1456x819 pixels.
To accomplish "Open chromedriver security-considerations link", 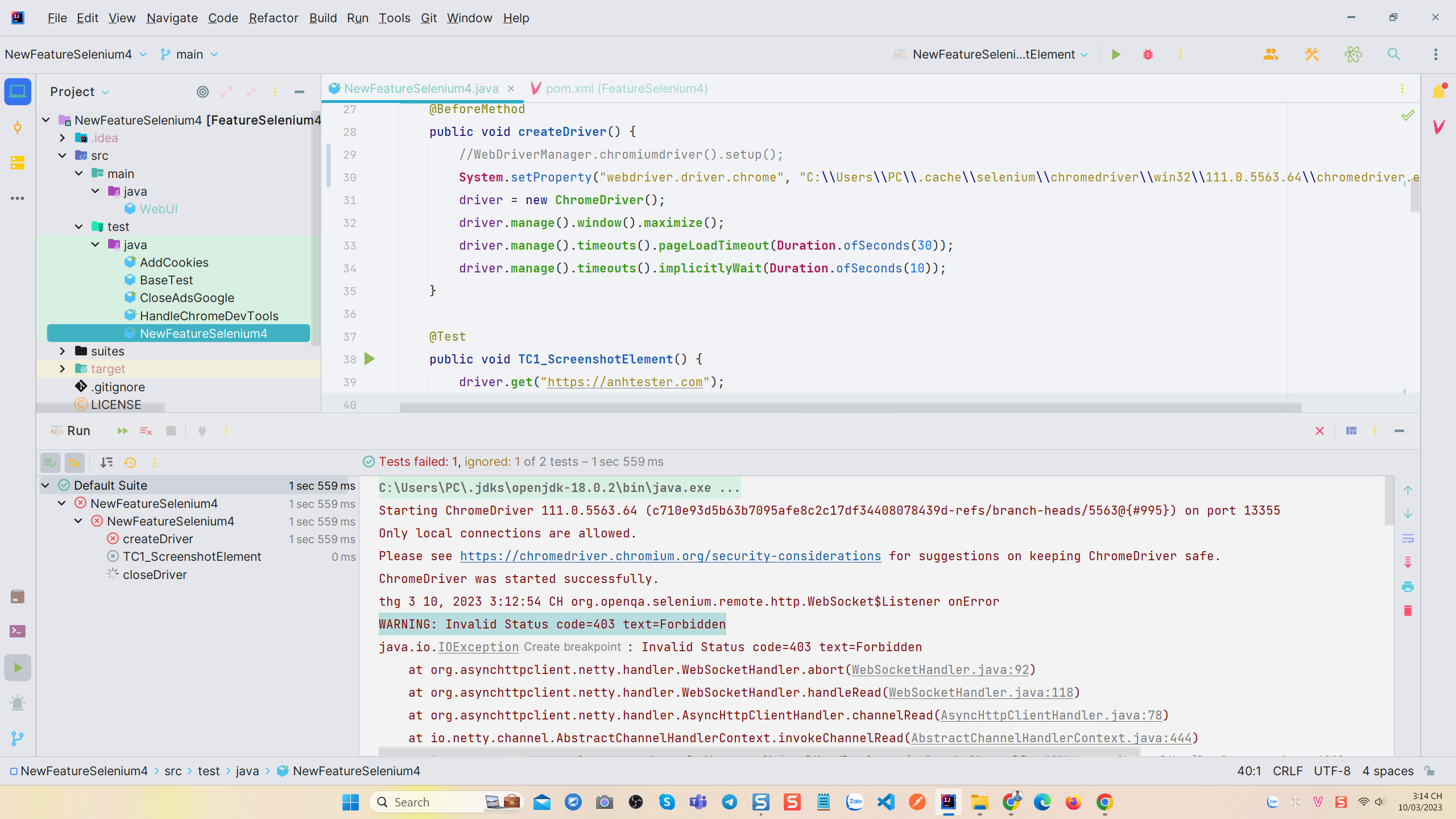I will [x=671, y=556].
